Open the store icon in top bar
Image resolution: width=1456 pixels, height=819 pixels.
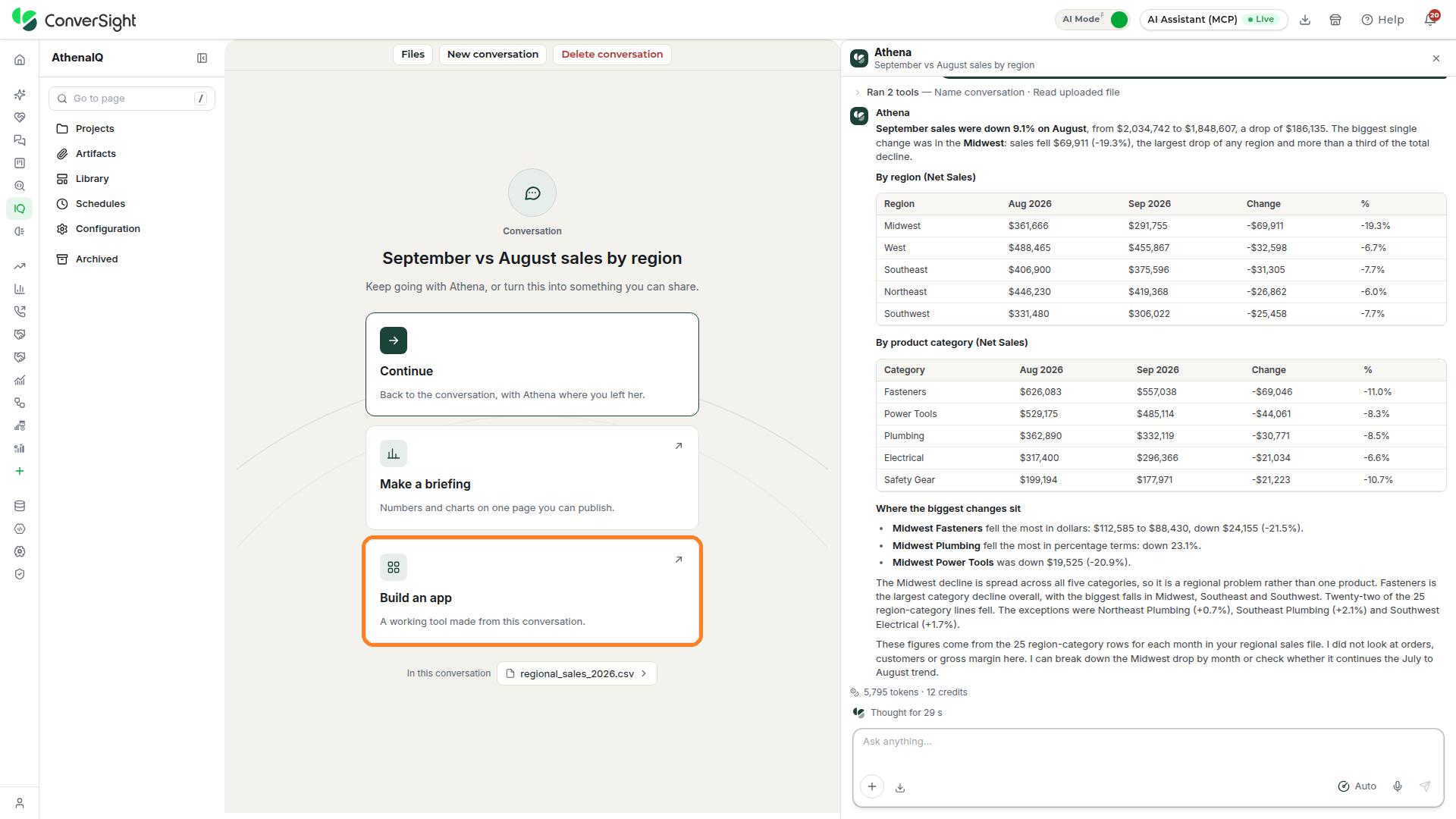click(1335, 20)
